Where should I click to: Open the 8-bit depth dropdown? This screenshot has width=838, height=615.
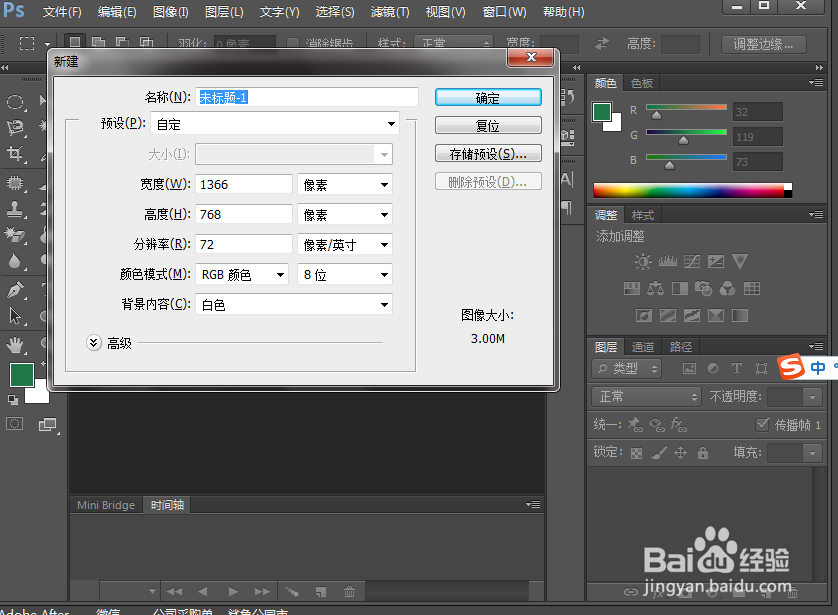pyautogui.click(x=345, y=274)
